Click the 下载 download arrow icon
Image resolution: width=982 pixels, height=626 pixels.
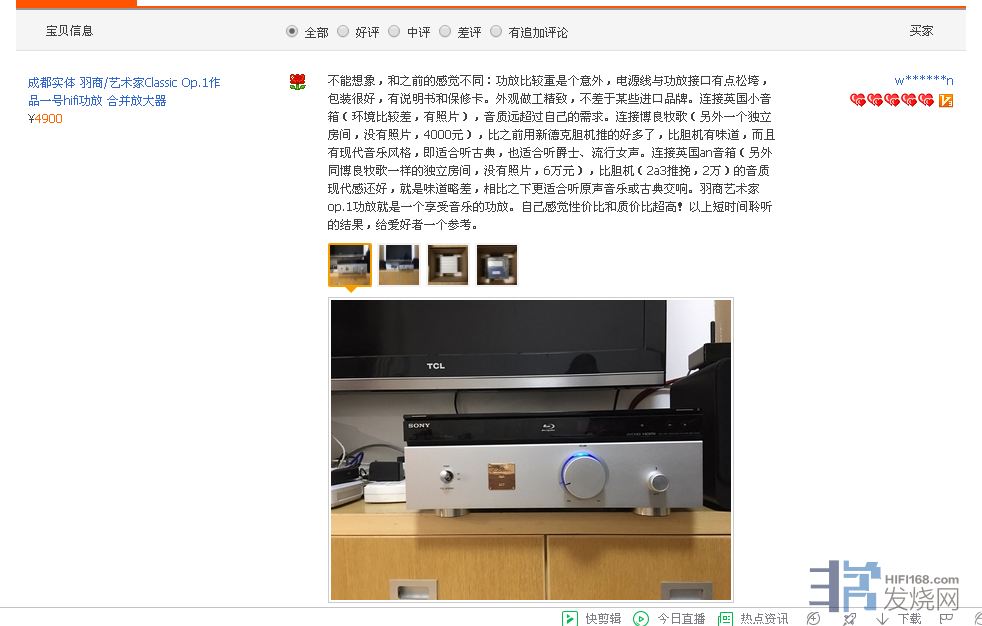tap(882, 618)
